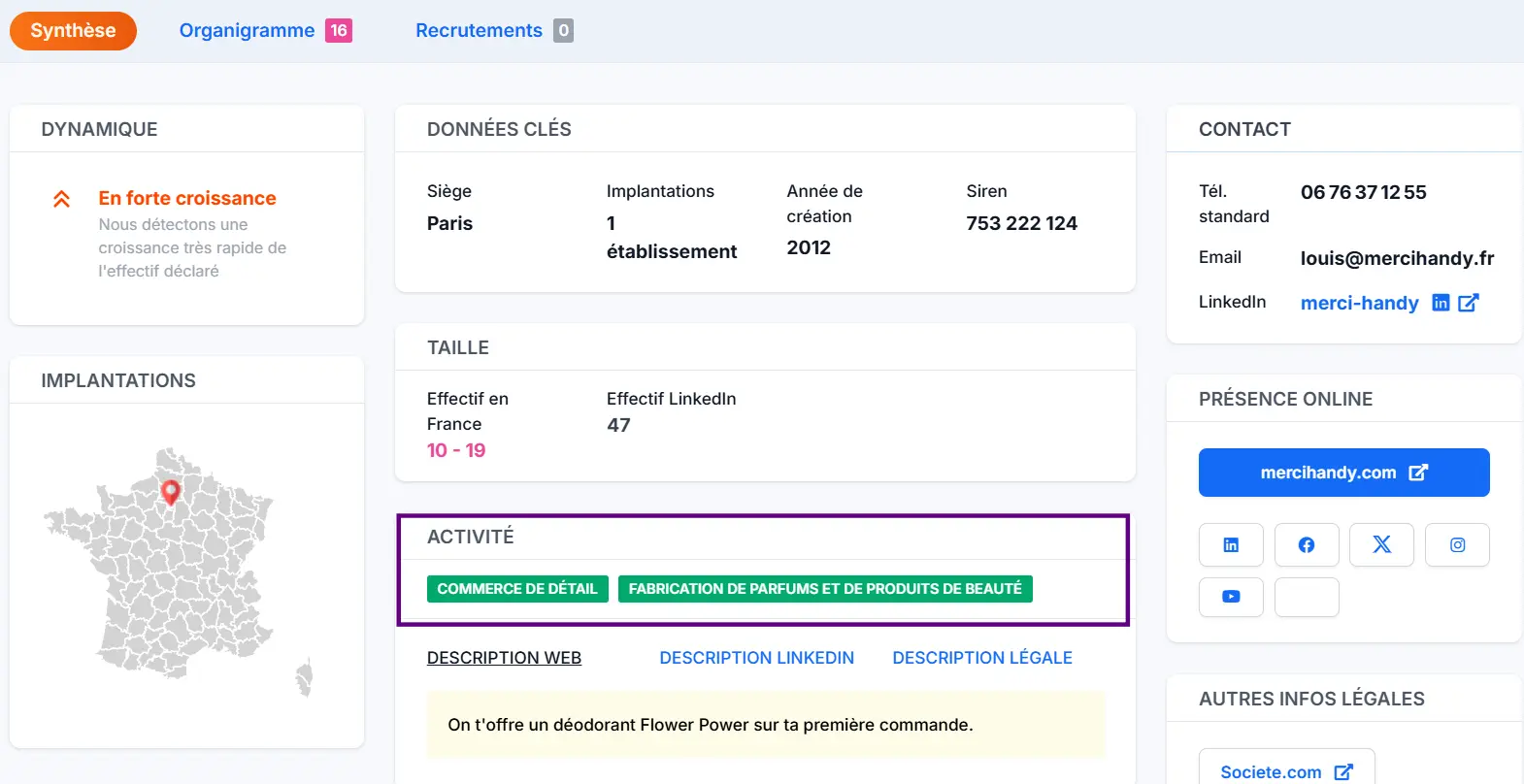The width and height of the screenshot is (1524, 784).
Task: Click the email louis@mercihandy.fr
Action: pos(1397,258)
